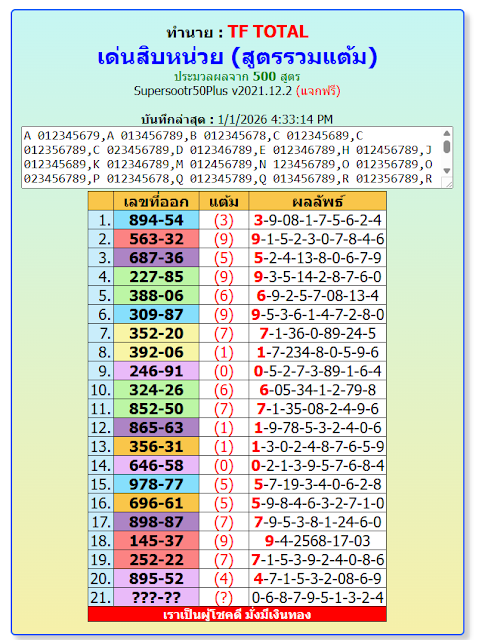Select drawn number 246-91

156,371
